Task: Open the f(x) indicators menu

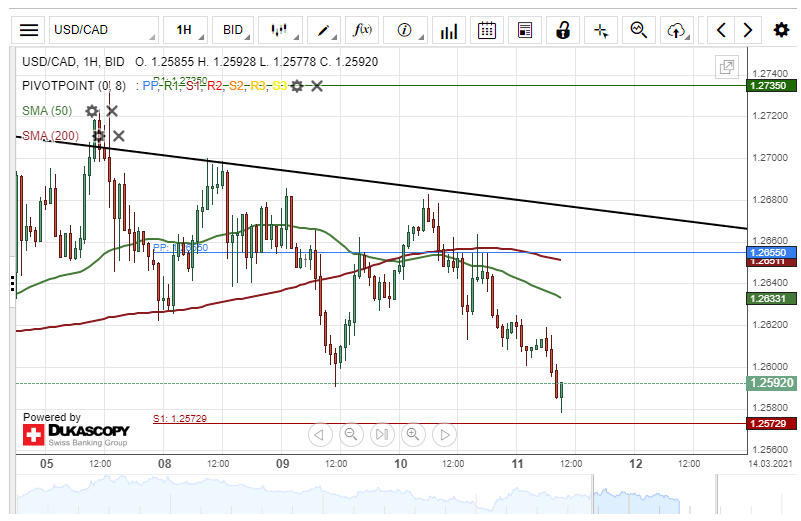Action: pyautogui.click(x=362, y=30)
